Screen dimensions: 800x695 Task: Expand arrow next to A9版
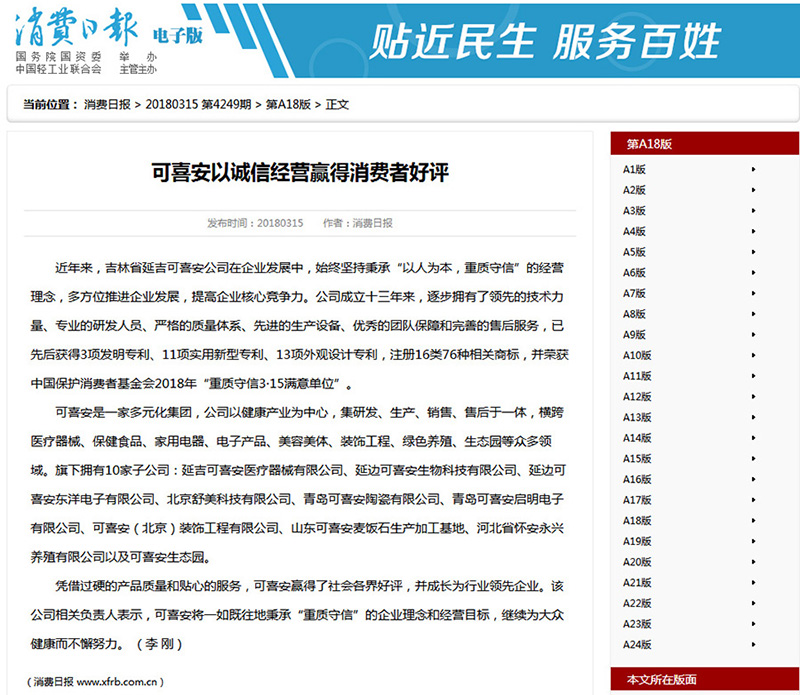[754, 335]
